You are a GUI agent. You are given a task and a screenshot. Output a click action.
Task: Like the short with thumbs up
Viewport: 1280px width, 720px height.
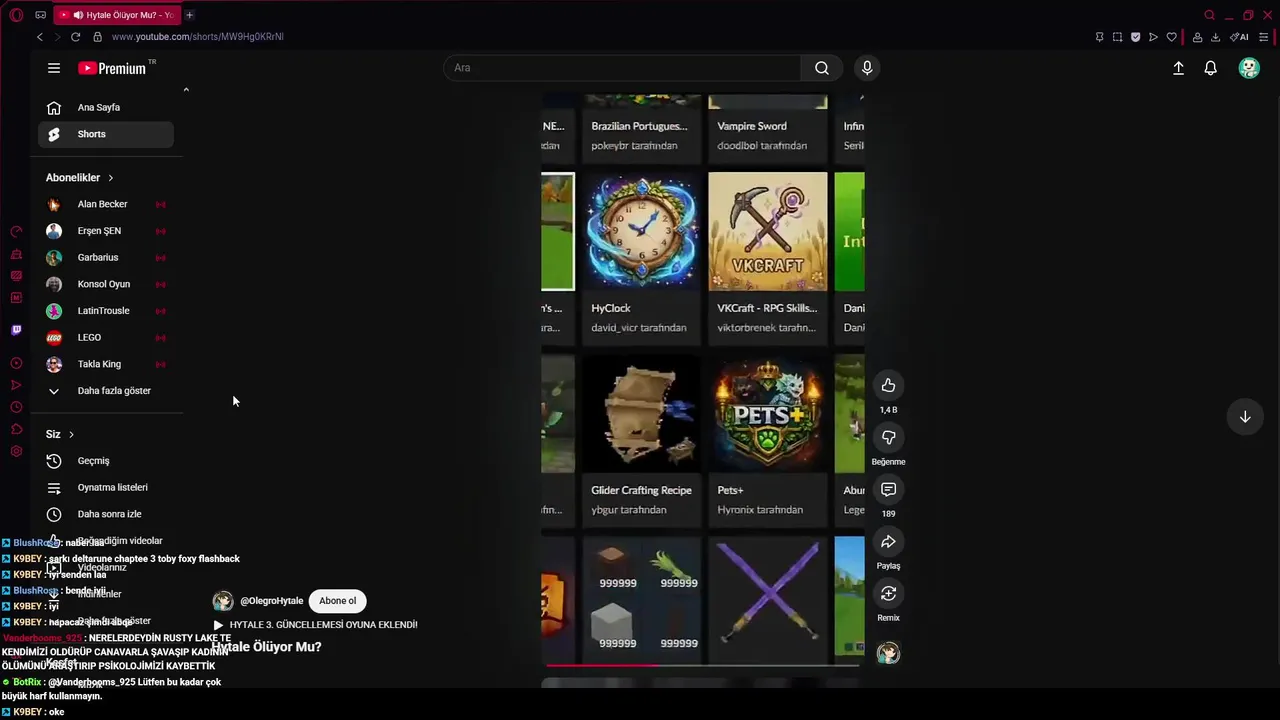pyautogui.click(x=888, y=386)
